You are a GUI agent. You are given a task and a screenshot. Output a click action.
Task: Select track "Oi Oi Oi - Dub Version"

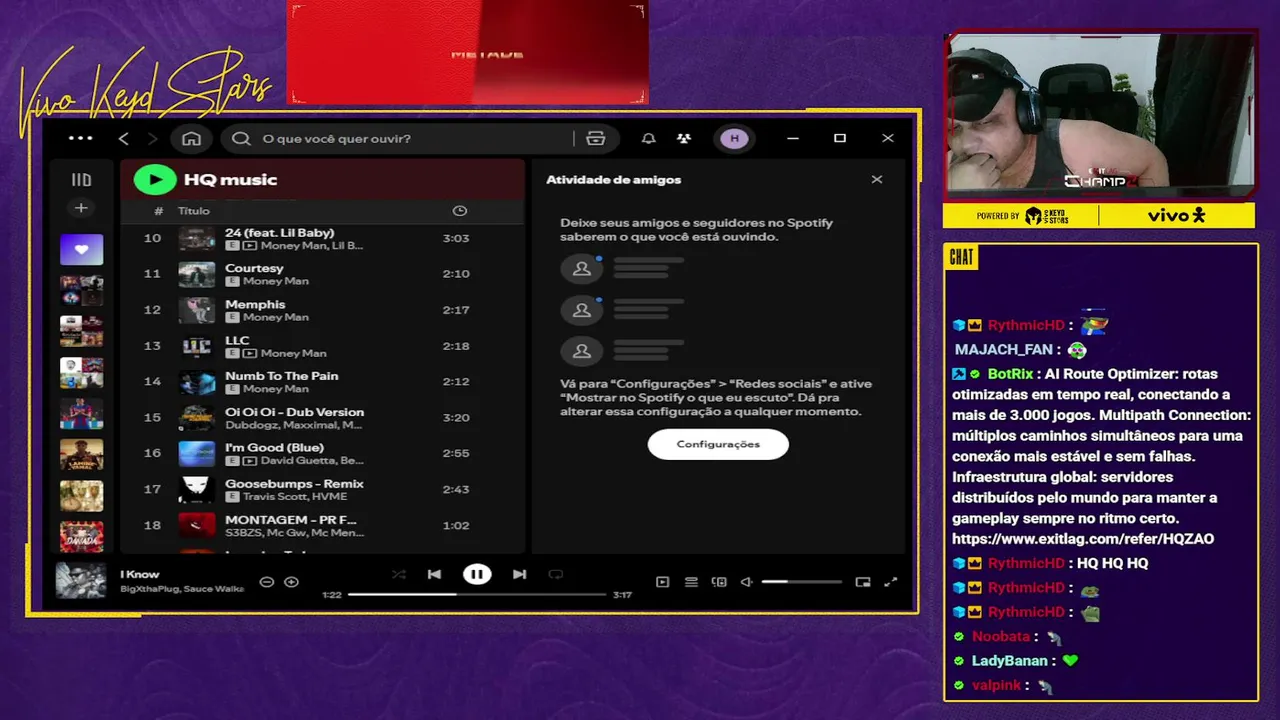[x=322, y=418]
